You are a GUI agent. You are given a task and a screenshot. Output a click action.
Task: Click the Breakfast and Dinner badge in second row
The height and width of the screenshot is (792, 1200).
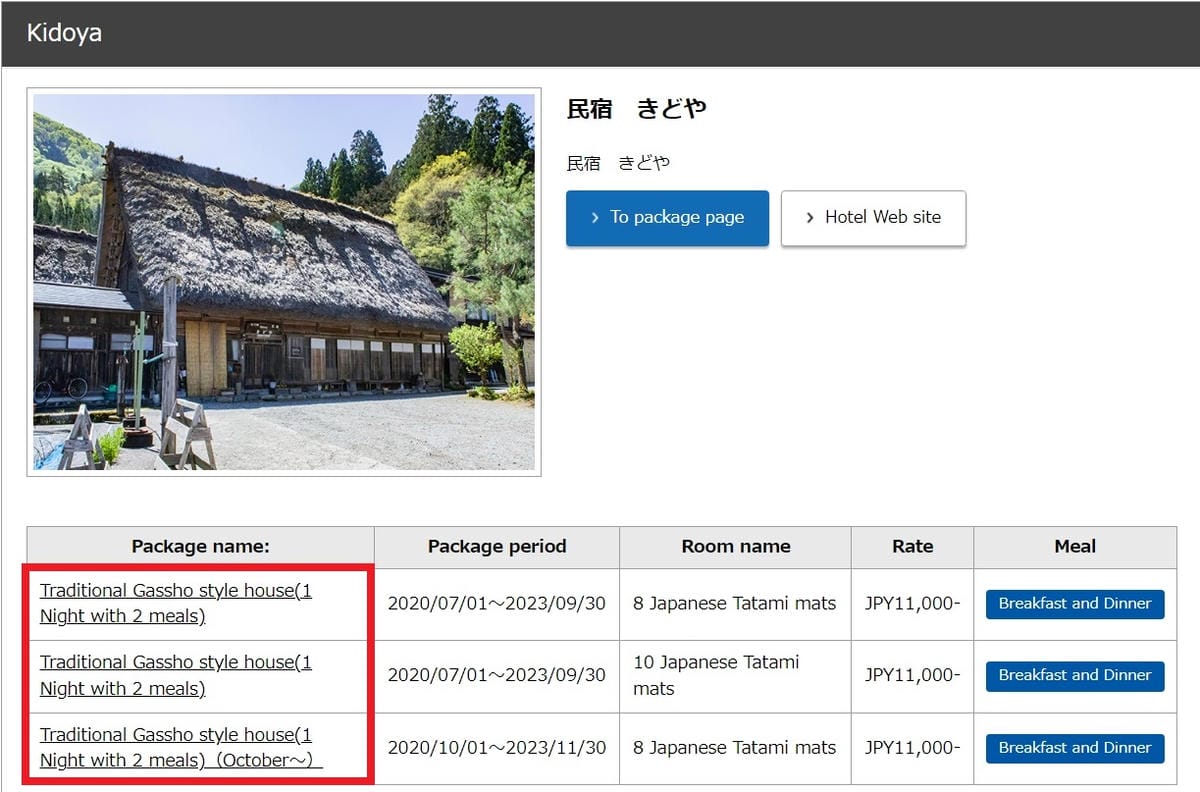1074,675
